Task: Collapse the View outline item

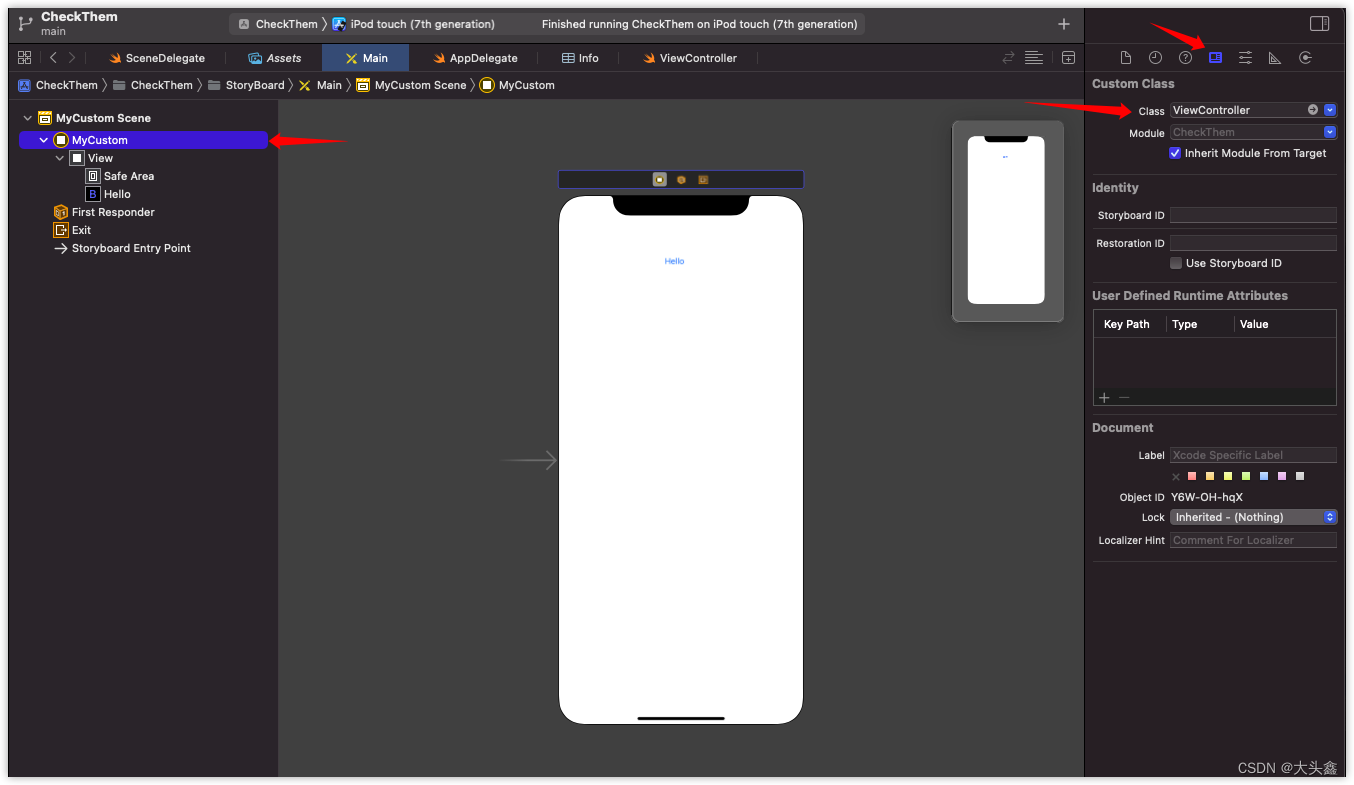Action: [x=60, y=158]
